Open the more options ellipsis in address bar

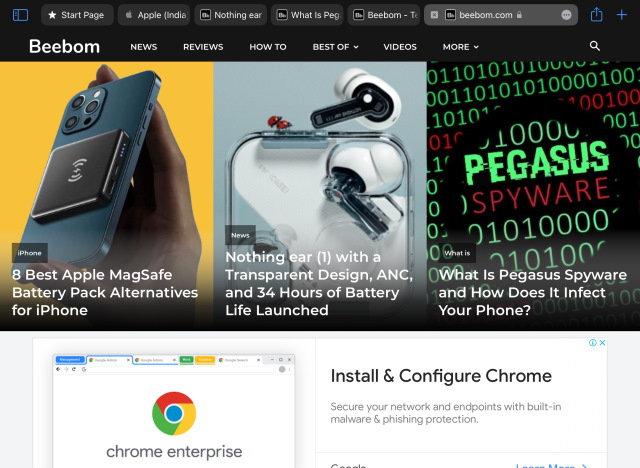pos(566,15)
